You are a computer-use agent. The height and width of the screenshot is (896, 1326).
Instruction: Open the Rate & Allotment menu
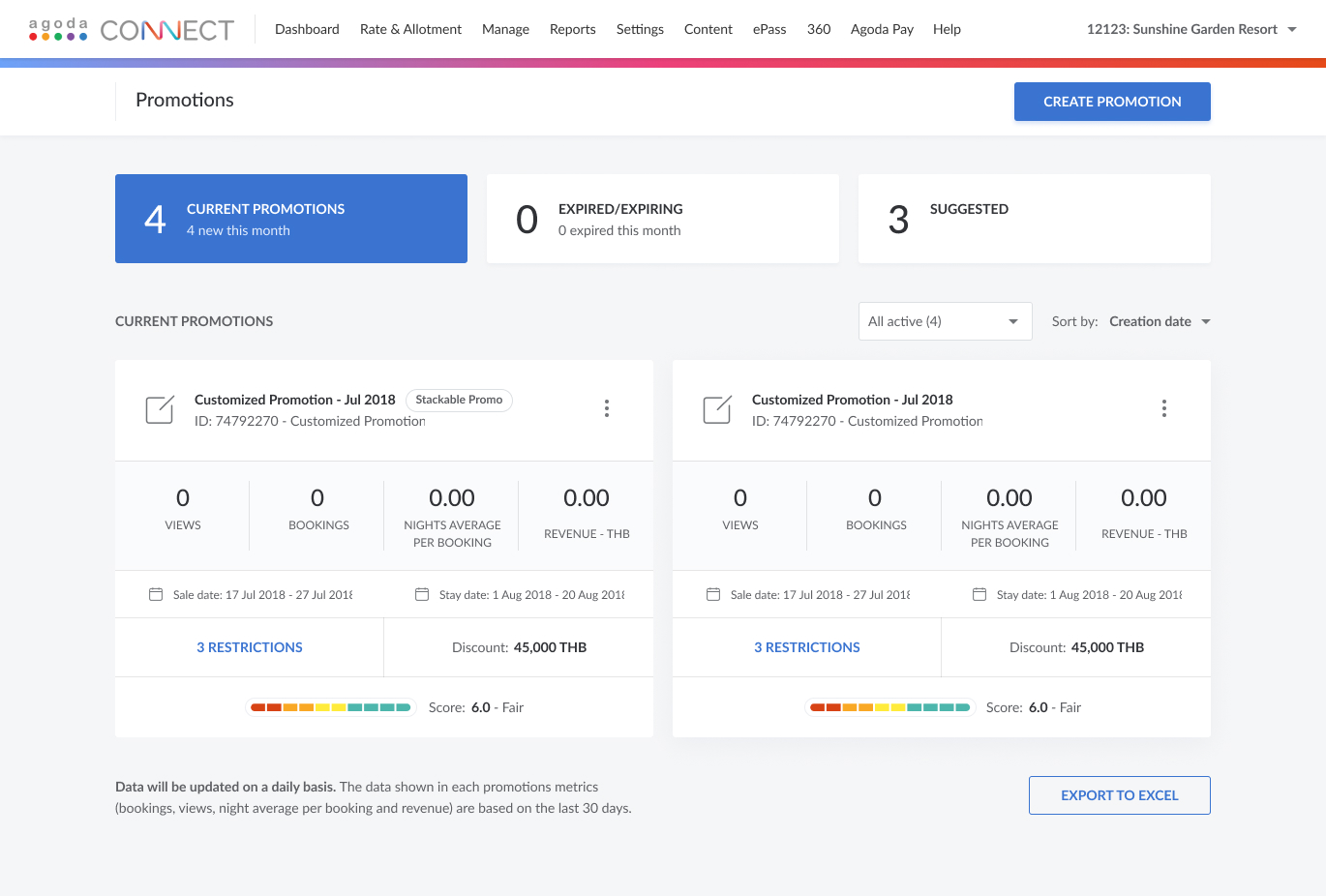[x=410, y=29]
